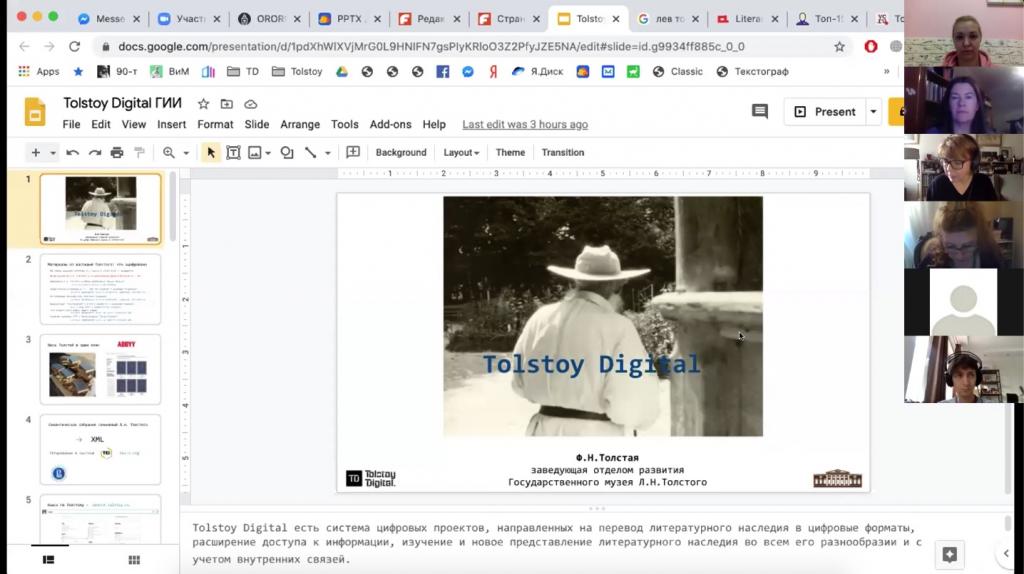Redo the last action

(95, 153)
